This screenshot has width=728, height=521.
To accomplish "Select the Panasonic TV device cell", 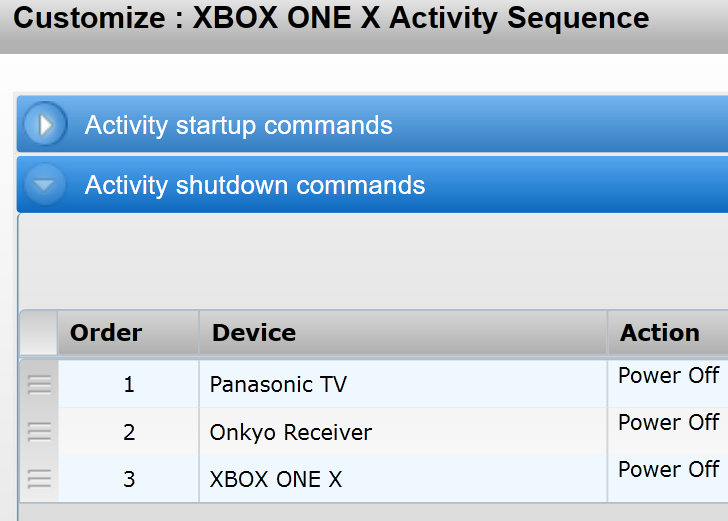I will tap(403, 384).
